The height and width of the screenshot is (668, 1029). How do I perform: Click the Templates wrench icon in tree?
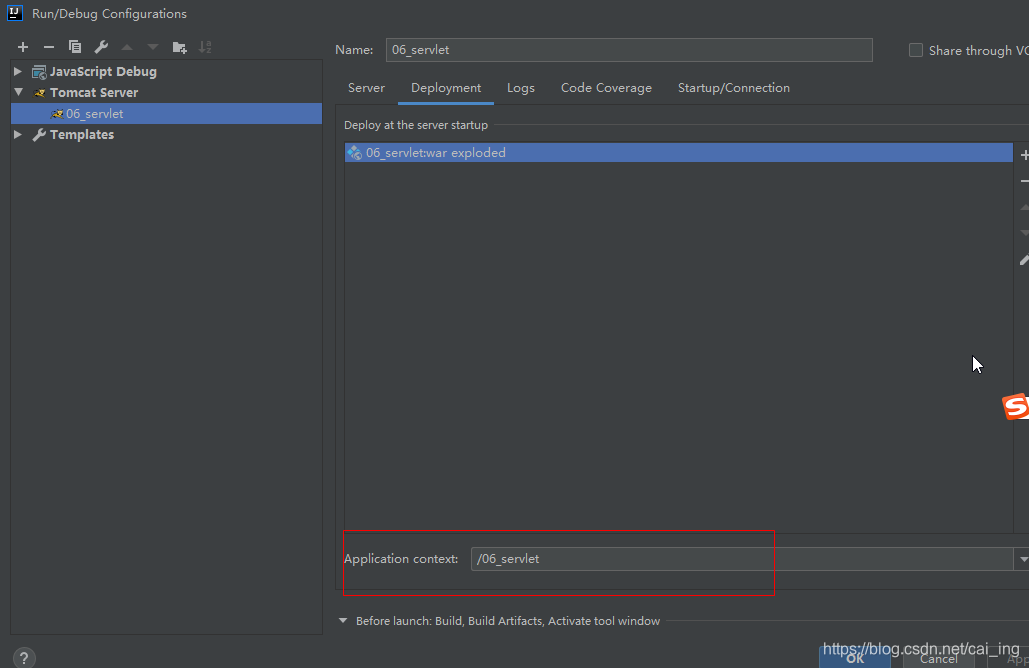coord(39,135)
